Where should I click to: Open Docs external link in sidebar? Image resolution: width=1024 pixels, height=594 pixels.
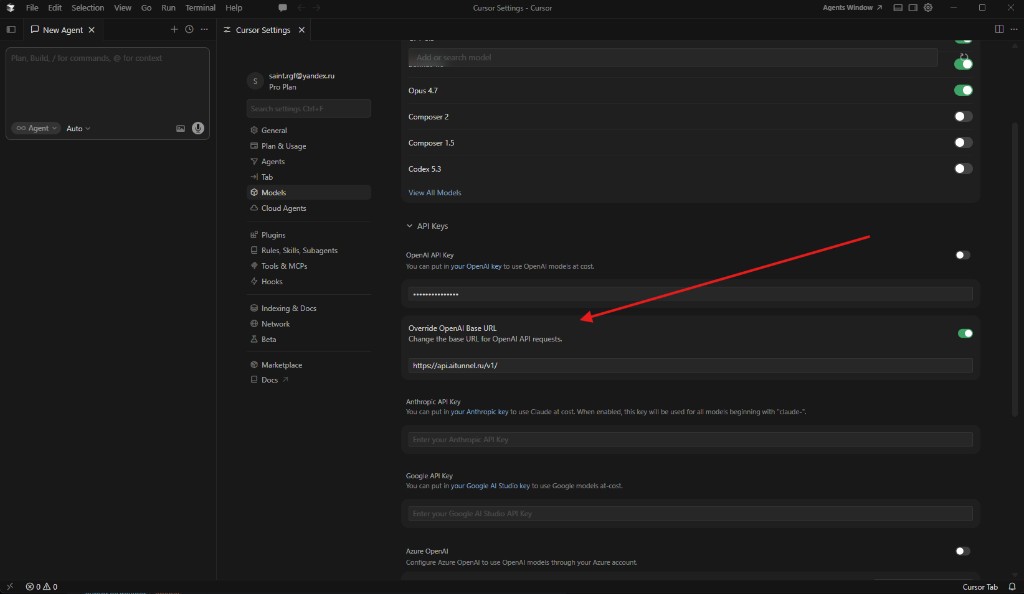pyautogui.click(x=270, y=380)
